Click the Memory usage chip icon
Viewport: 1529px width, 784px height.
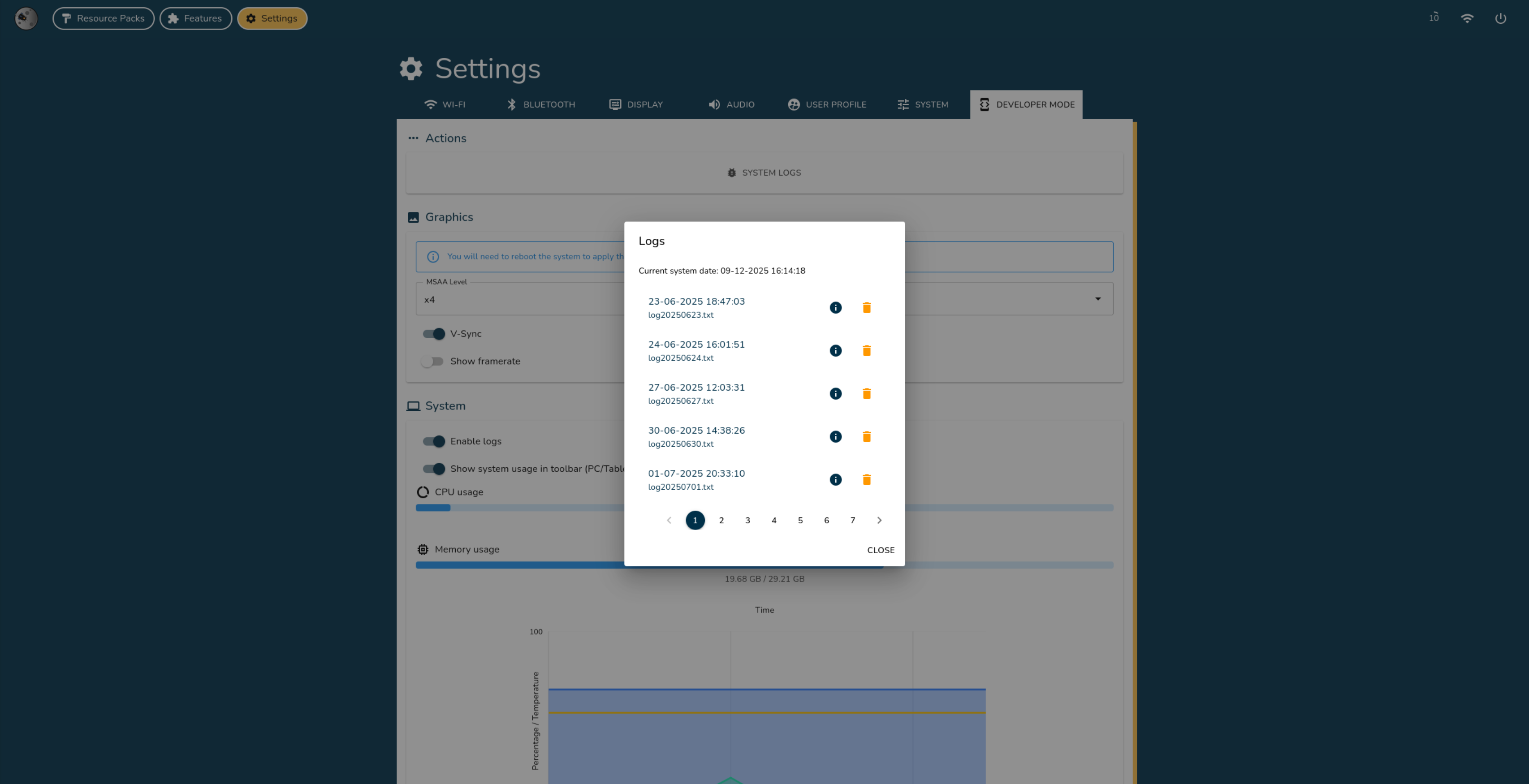[422, 549]
